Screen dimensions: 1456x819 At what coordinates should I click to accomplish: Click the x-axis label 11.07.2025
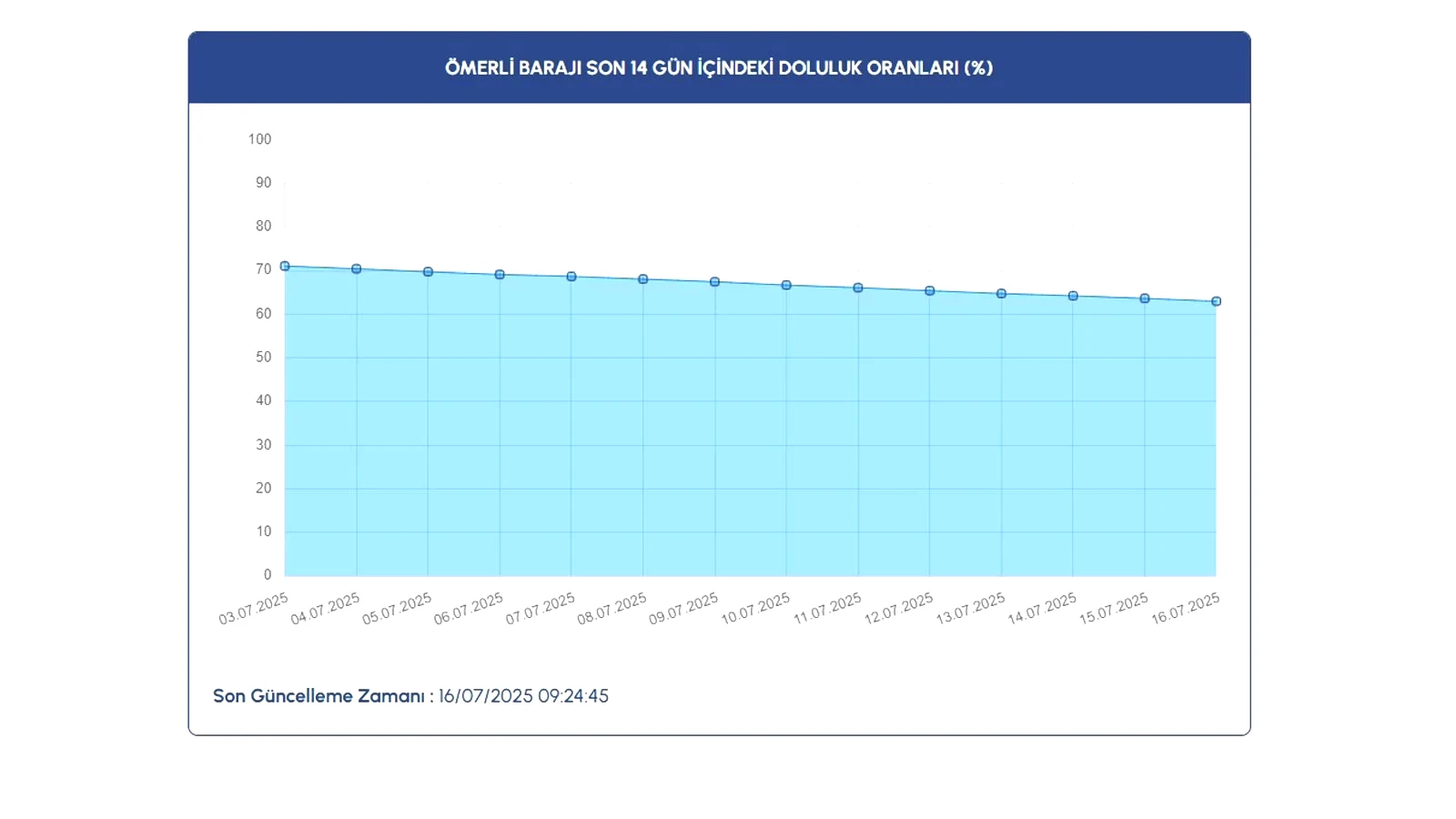(827, 609)
